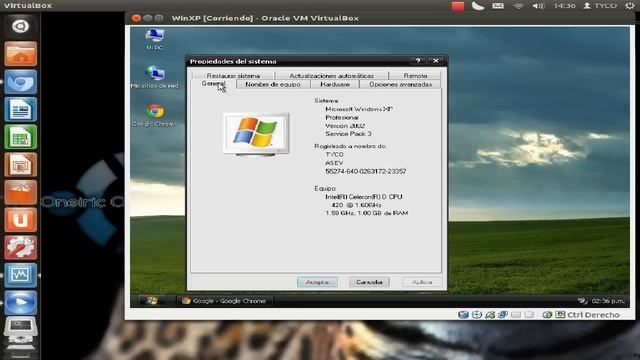Open LibreOffice Writer from the launcher
This screenshot has height=360, width=640.
tap(20, 109)
